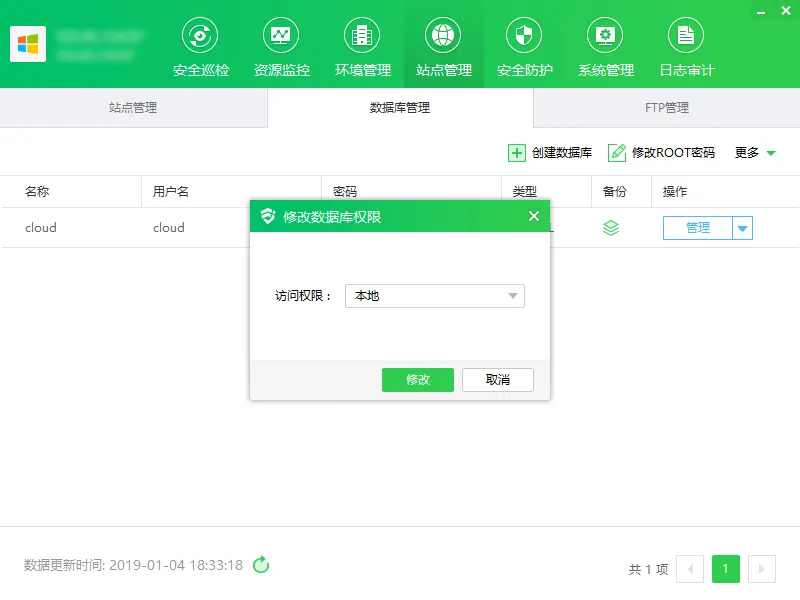Click the 类型 column header

point(524,192)
